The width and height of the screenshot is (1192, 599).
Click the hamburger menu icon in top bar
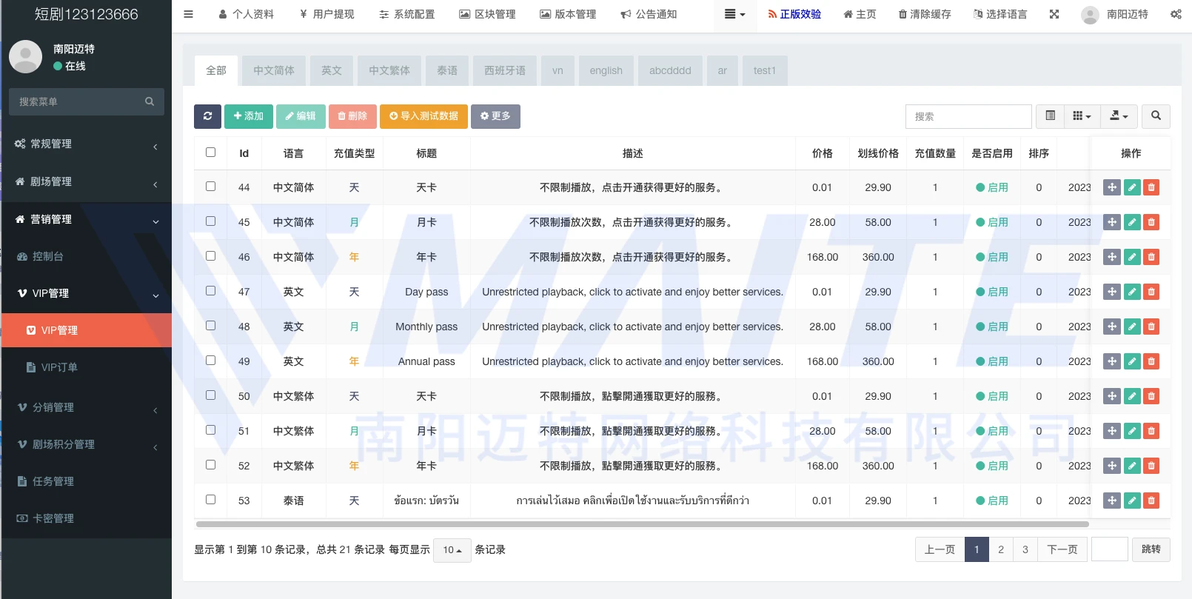click(188, 14)
